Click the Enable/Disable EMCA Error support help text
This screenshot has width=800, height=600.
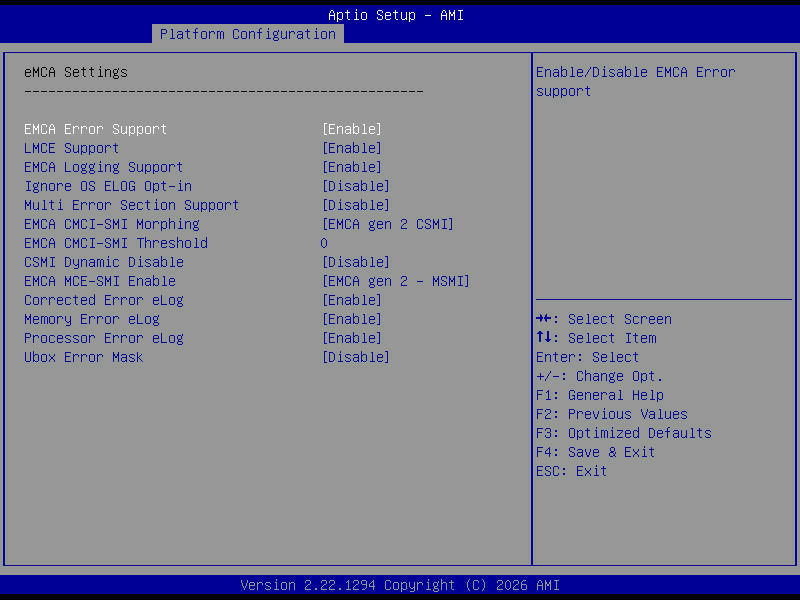tap(636, 82)
